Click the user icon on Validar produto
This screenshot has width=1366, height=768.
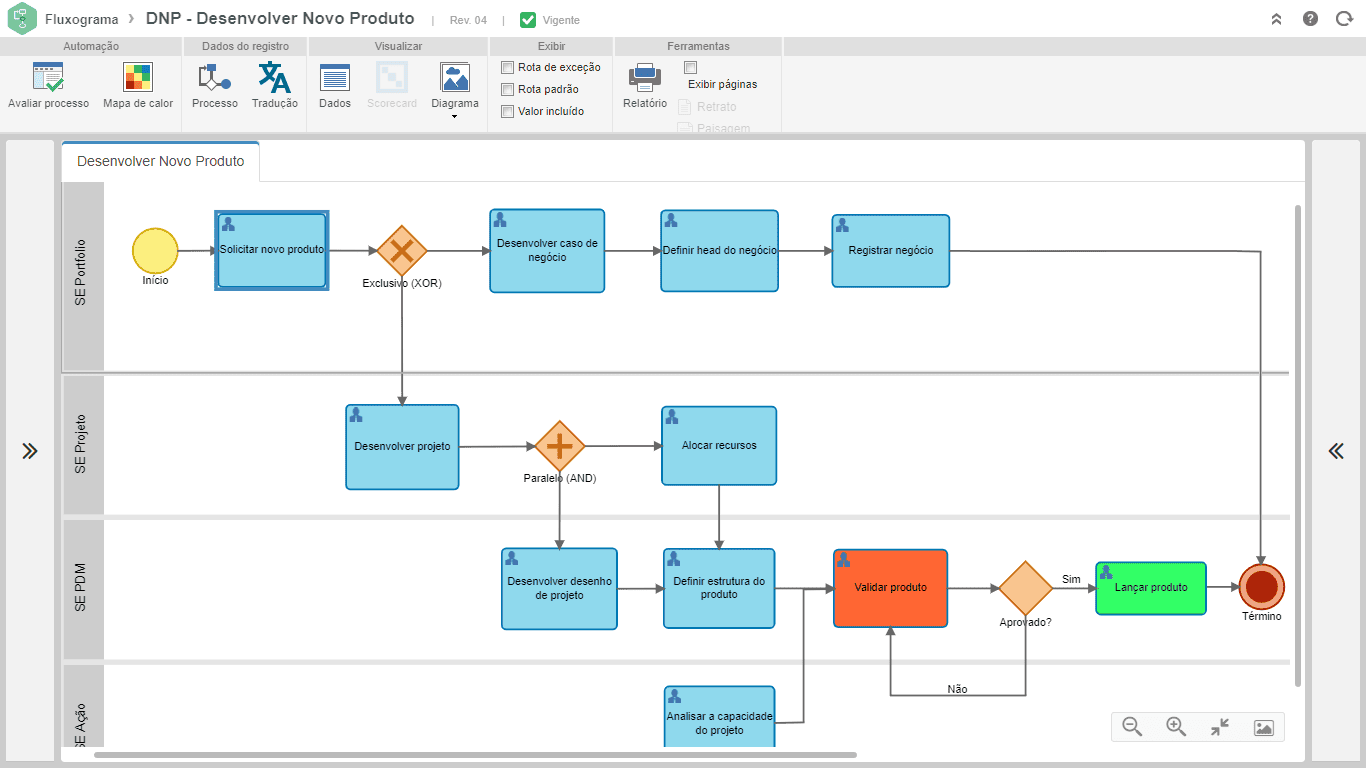(x=843, y=560)
